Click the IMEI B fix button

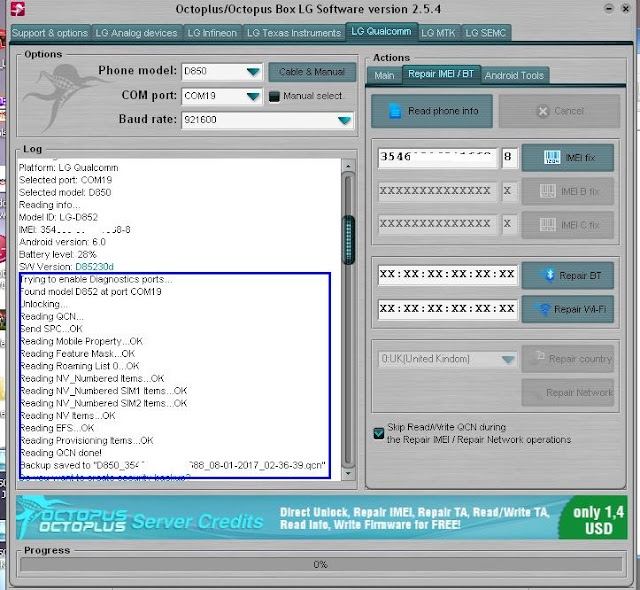[x=568, y=191]
